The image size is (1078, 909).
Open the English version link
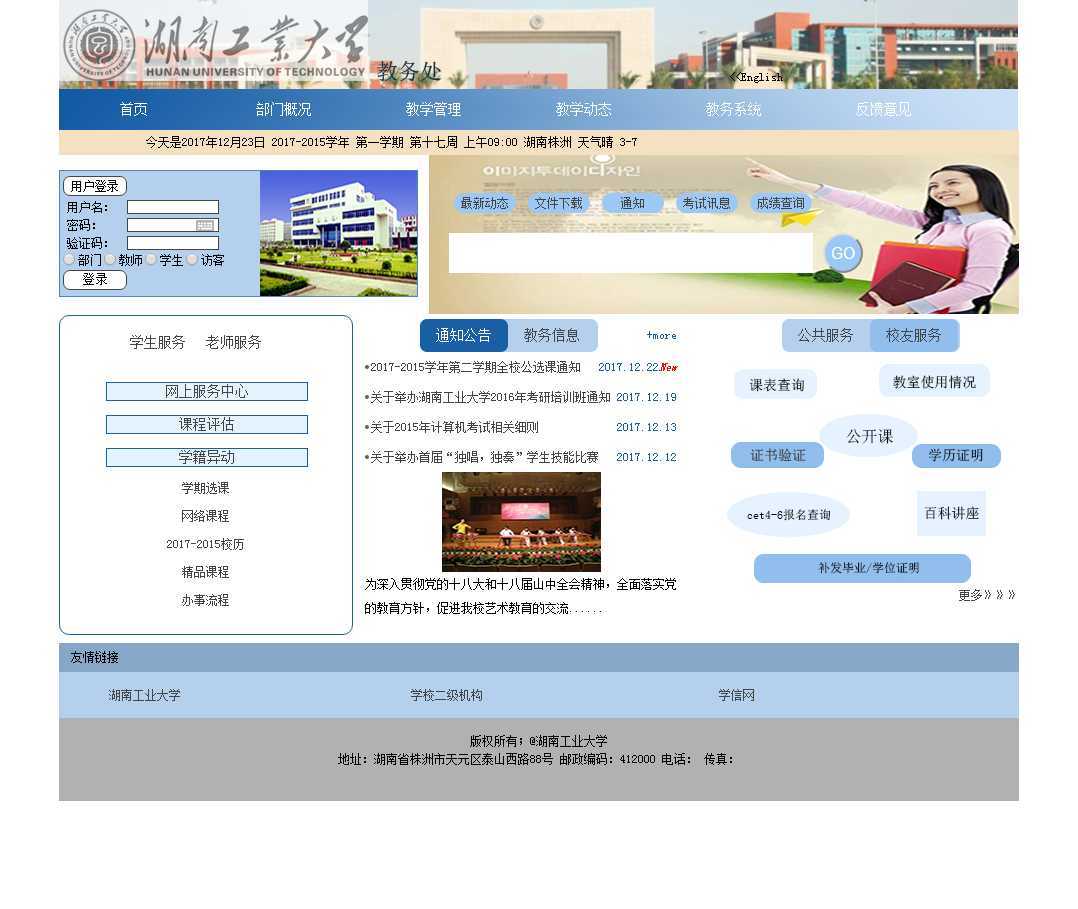tap(757, 77)
